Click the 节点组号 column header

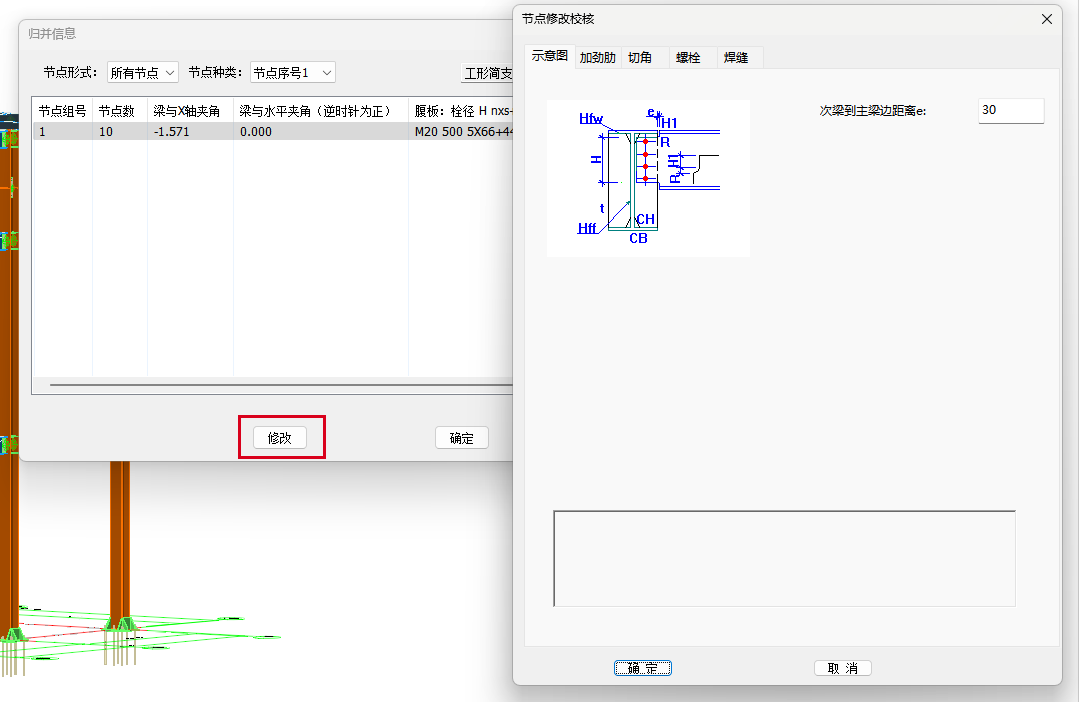coord(62,110)
